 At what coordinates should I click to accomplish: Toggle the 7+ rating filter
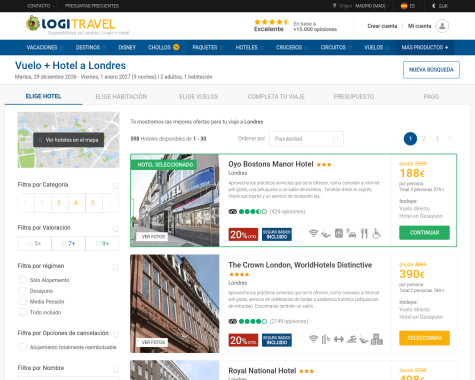click(x=69, y=243)
